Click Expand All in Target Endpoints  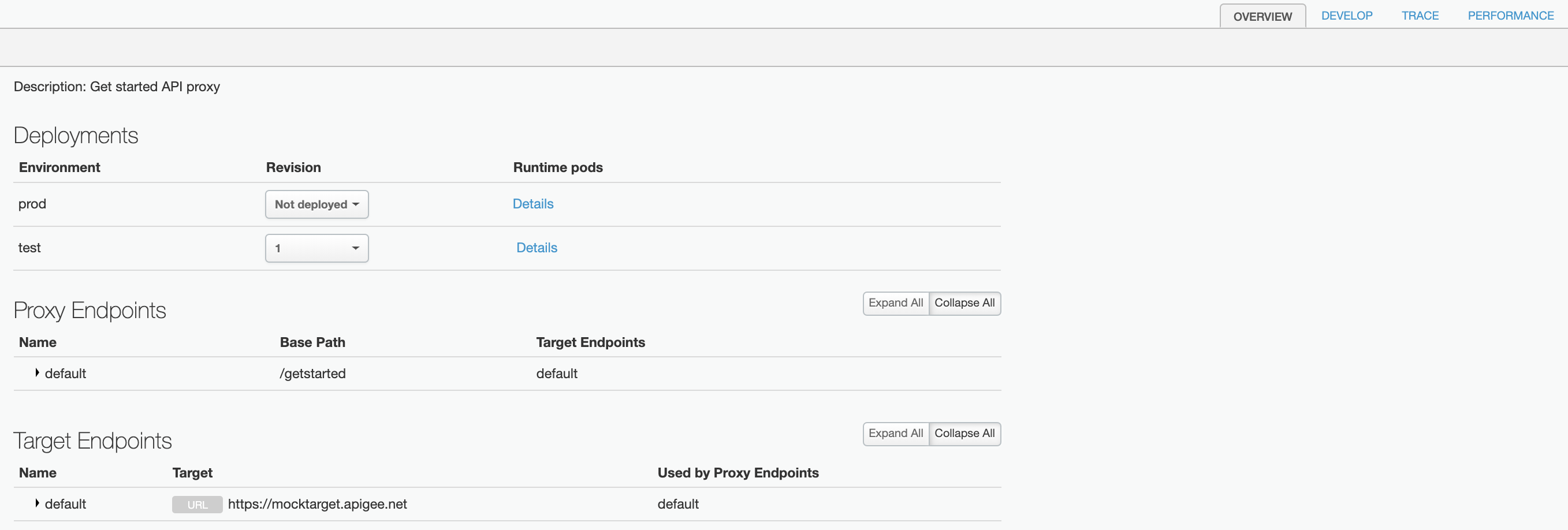[895, 433]
